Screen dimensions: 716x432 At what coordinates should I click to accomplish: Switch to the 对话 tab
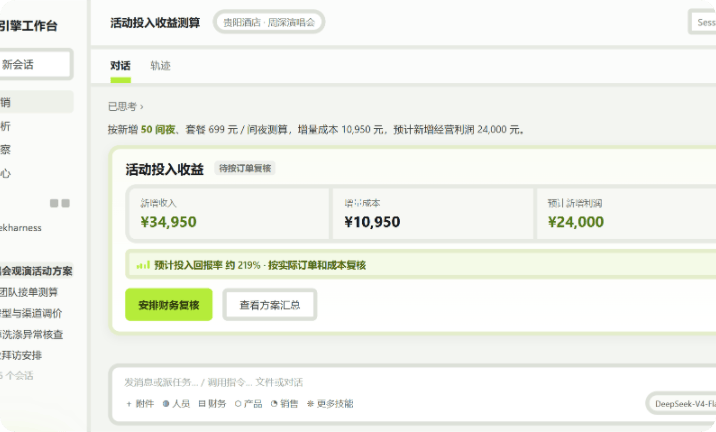click(x=121, y=66)
